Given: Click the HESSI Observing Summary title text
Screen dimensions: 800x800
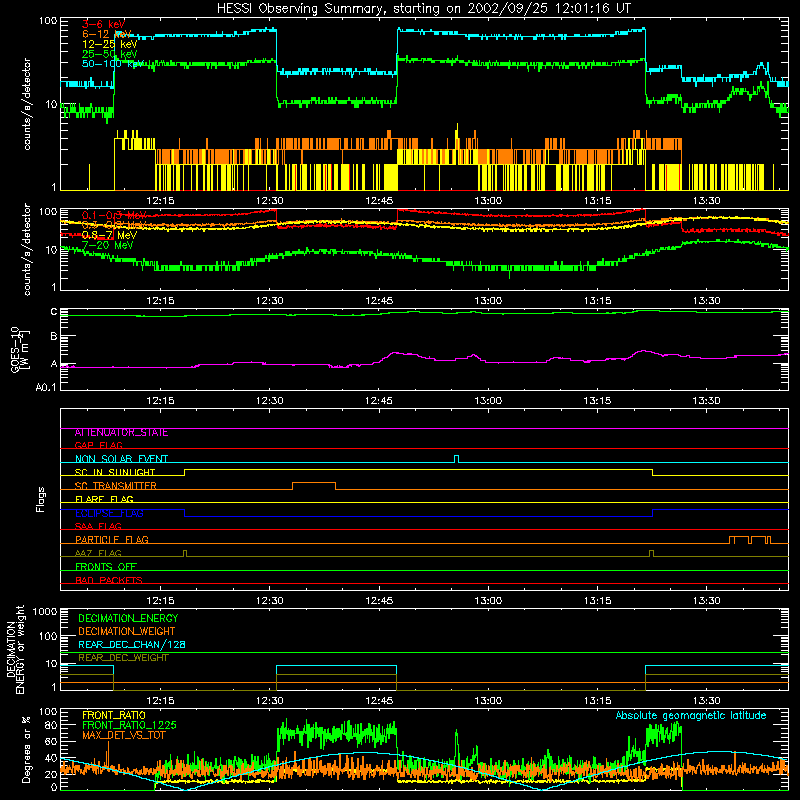Looking at the screenshot, I should (x=424, y=9).
